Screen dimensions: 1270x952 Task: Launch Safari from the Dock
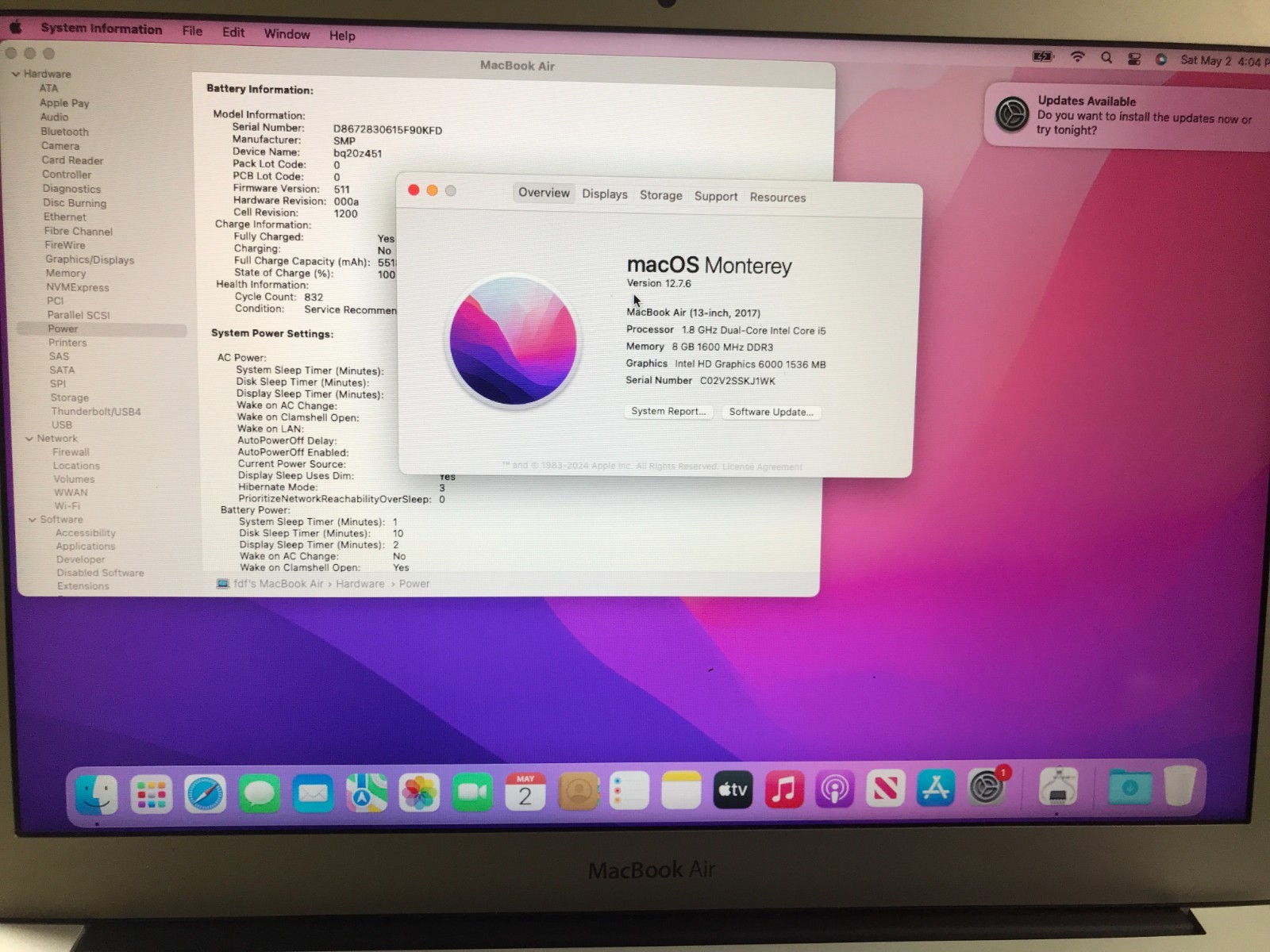205,793
